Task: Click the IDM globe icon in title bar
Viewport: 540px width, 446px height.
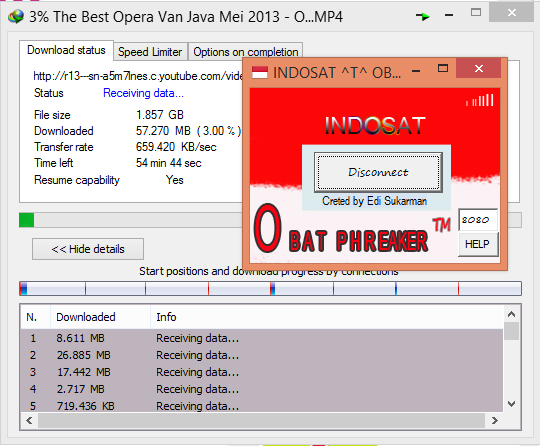Action: pyautogui.click(x=16, y=16)
